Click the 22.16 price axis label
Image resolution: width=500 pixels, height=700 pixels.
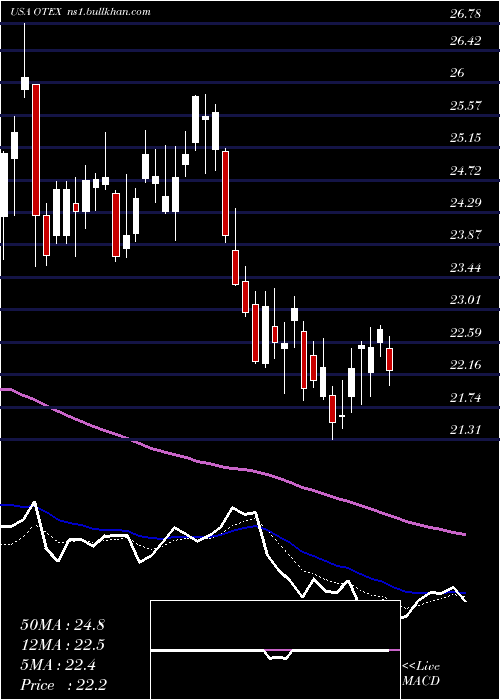point(465,365)
